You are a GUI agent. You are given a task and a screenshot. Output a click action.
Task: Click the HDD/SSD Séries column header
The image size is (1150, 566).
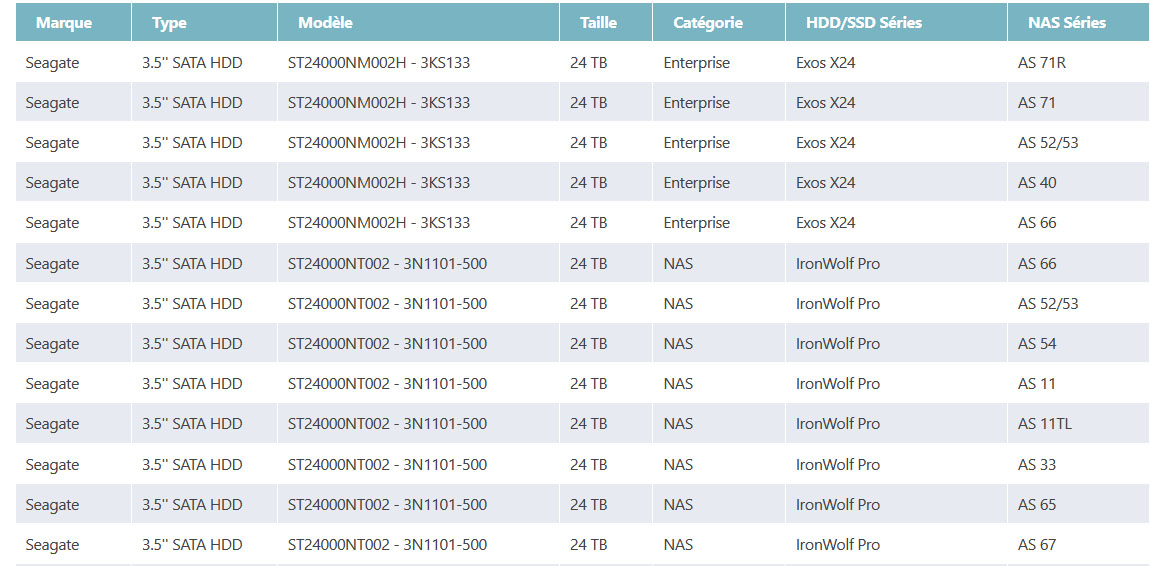(x=864, y=22)
